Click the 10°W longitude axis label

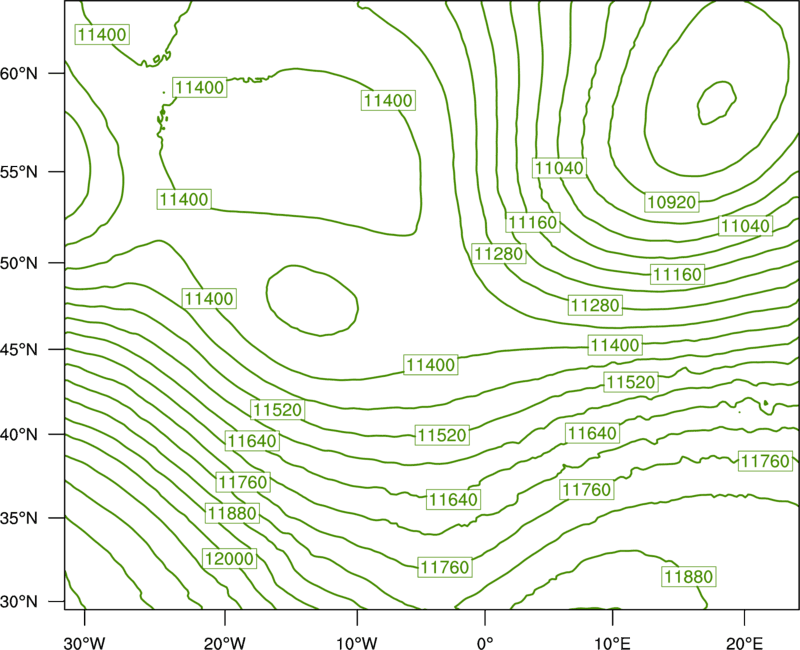tap(357, 643)
